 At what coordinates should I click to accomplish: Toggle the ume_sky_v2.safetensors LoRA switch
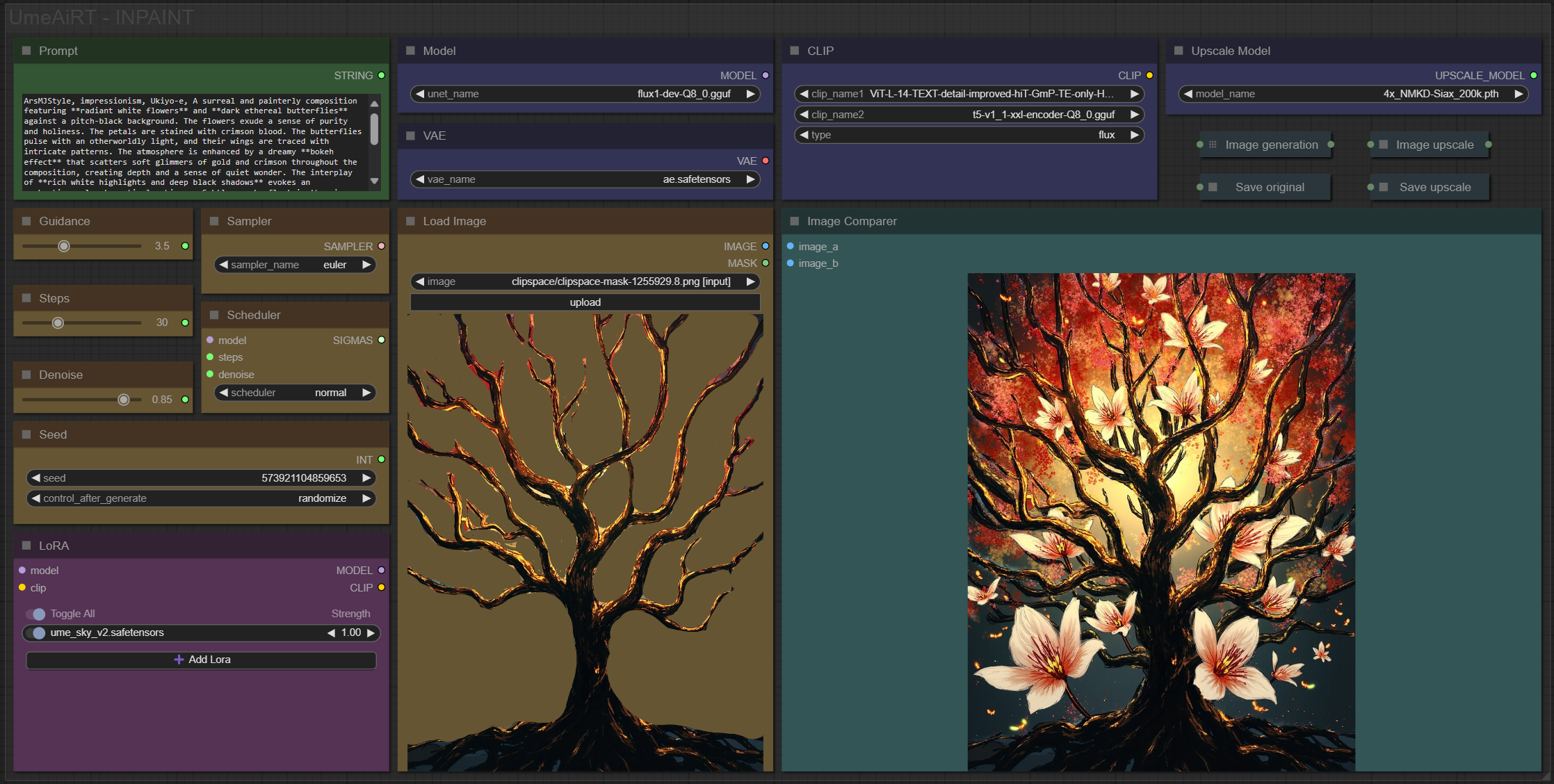[x=36, y=632]
